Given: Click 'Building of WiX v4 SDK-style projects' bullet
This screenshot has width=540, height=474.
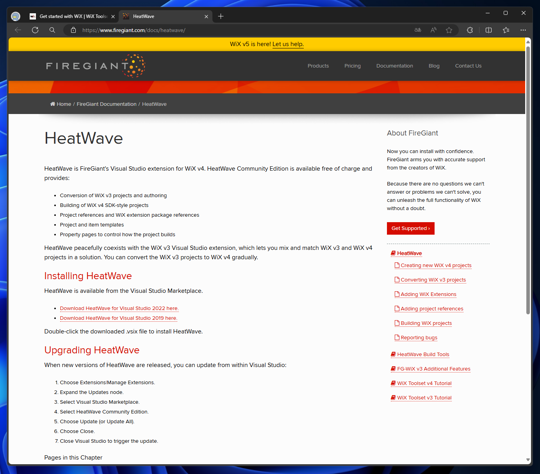Looking at the screenshot, I should [x=104, y=205].
